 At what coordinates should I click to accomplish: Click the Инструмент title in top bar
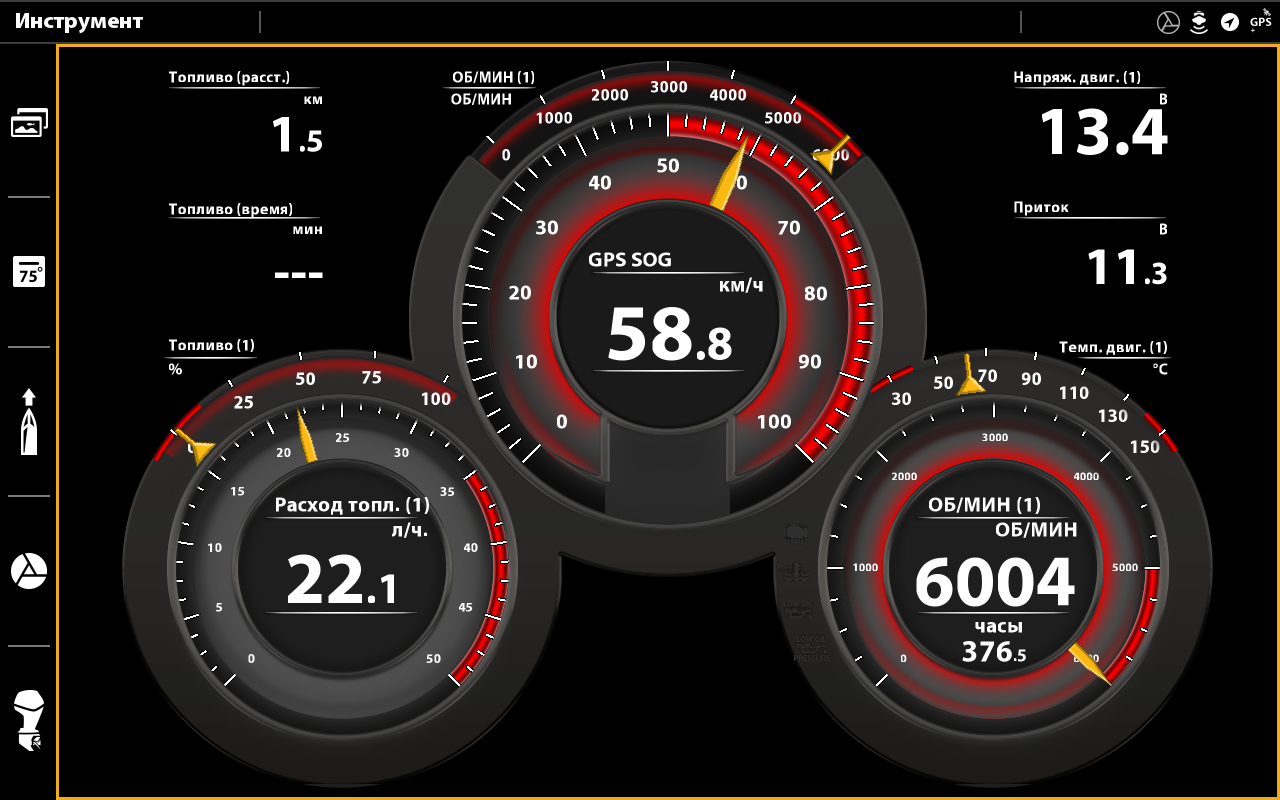pos(79,21)
